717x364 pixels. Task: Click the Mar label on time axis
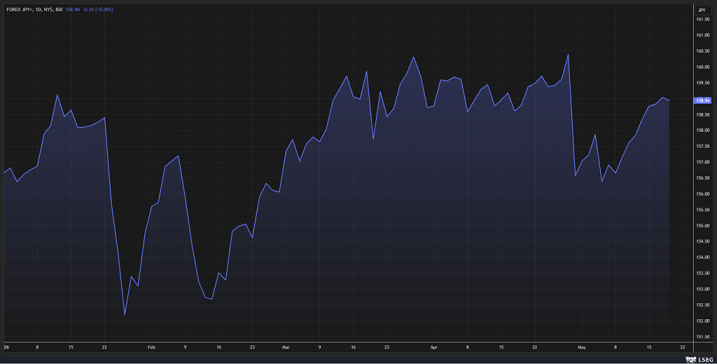click(286, 348)
